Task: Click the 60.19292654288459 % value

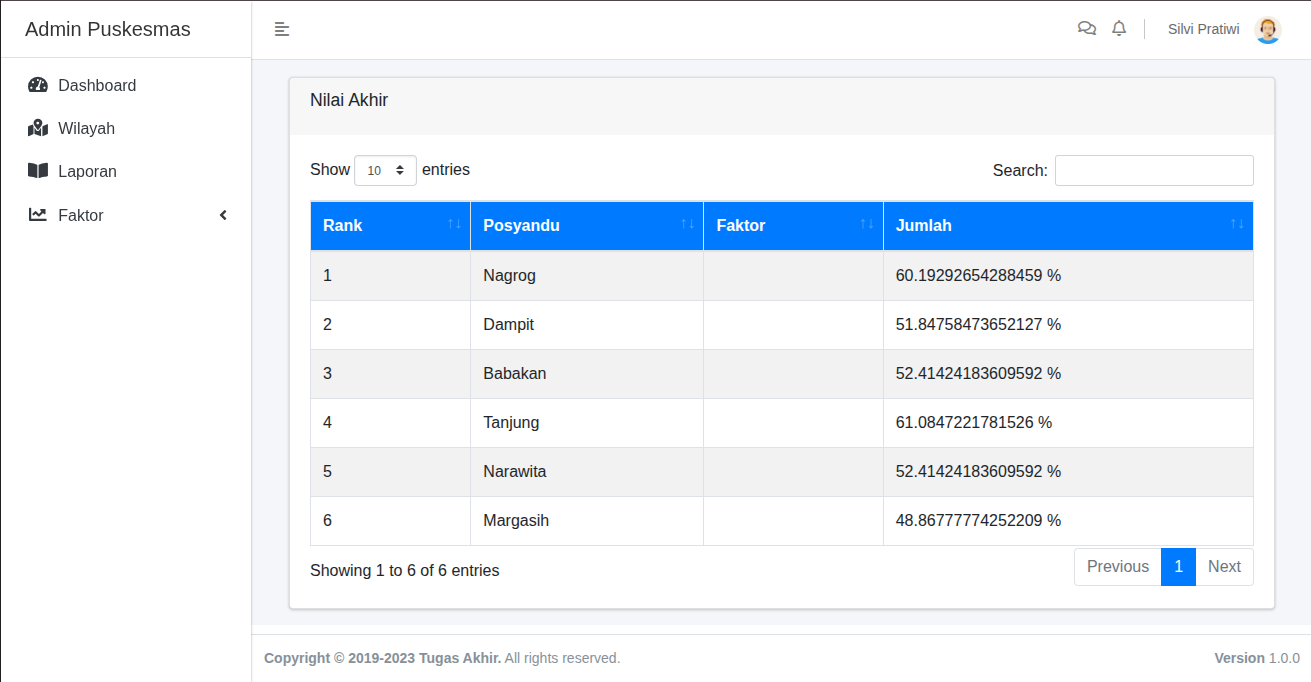Action: 978,275
